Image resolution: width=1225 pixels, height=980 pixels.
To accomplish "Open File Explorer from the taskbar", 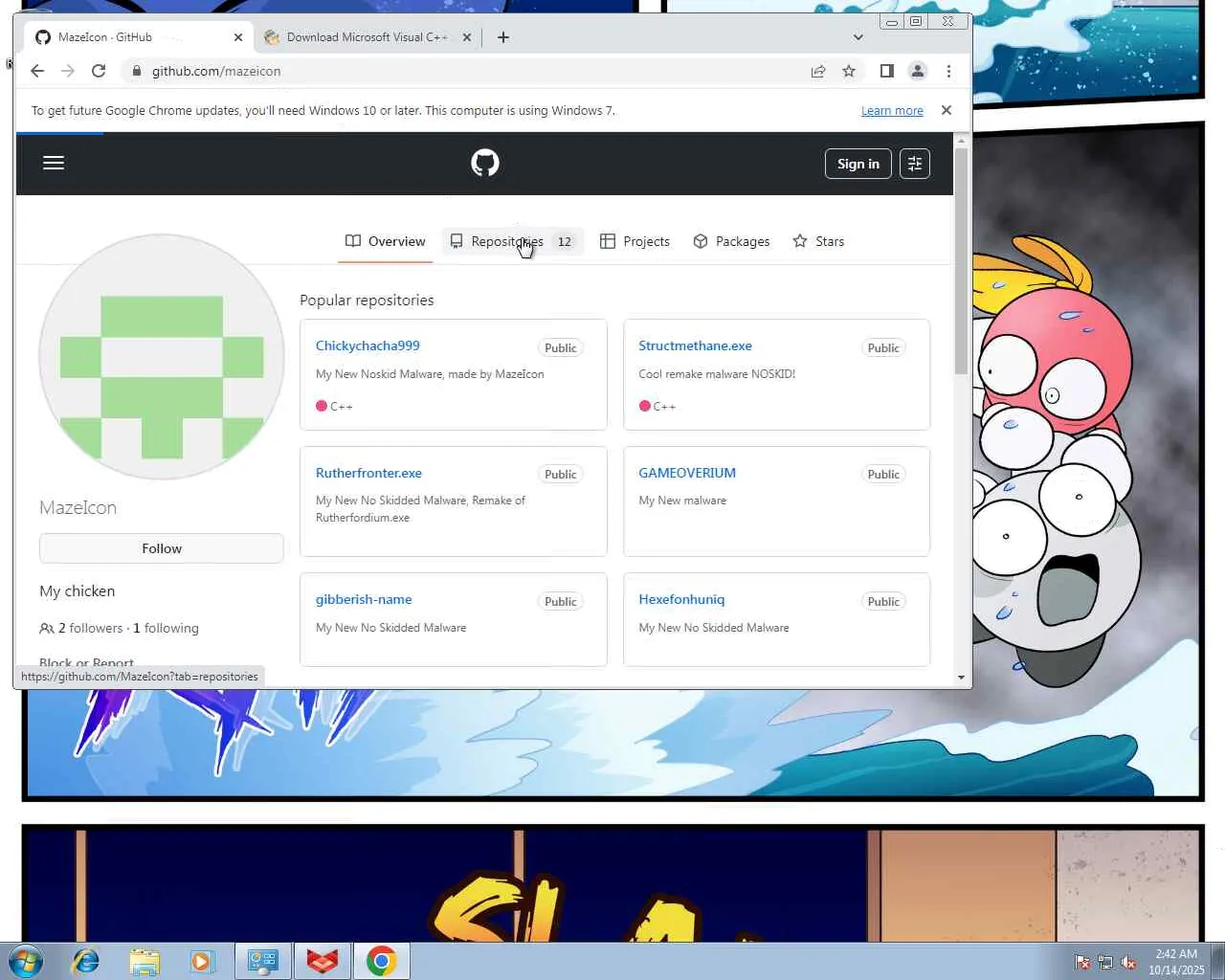I will [145, 961].
